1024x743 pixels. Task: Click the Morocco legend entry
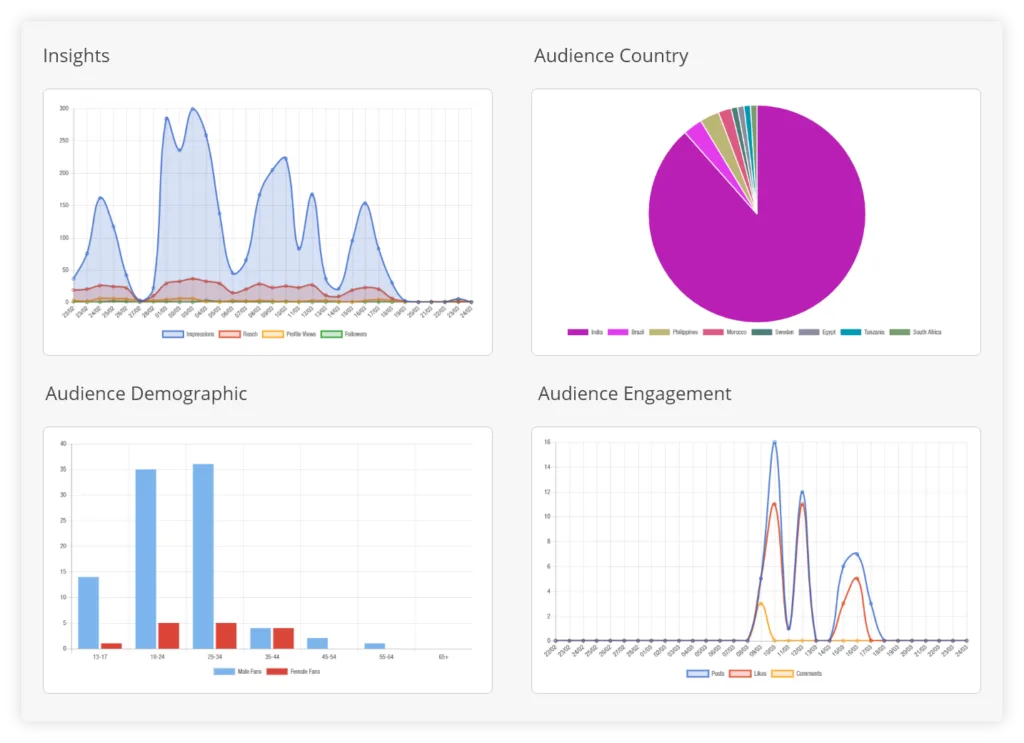pyautogui.click(x=725, y=332)
